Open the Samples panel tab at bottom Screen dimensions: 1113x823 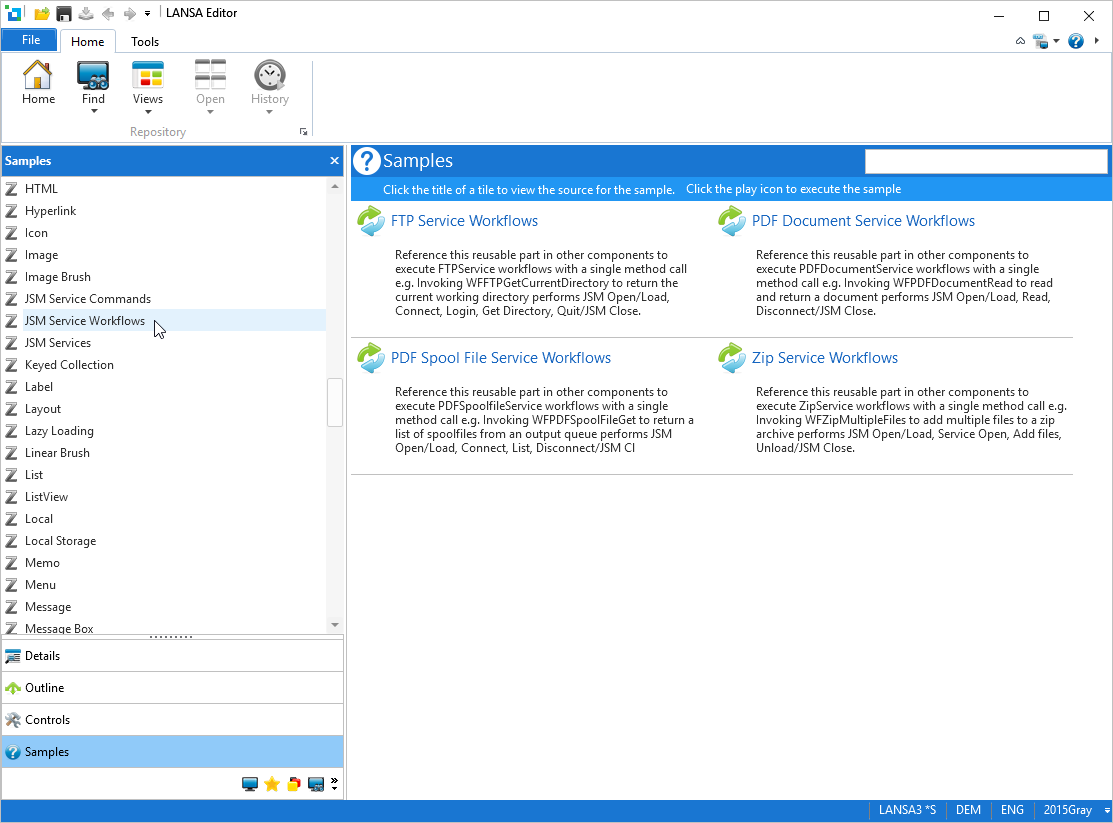pos(172,751)
